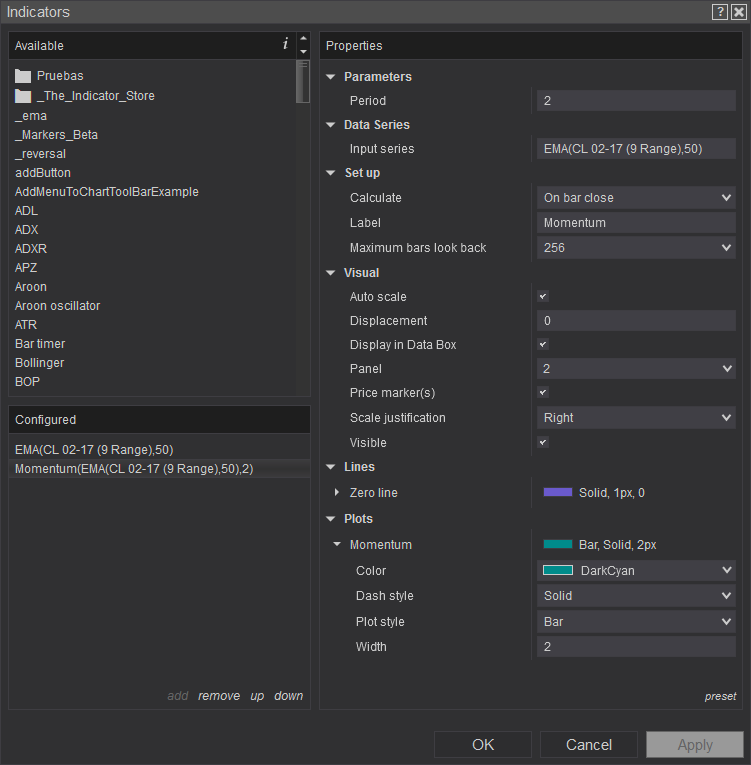
Task: Open the Plot style dropdown
Action: pos(636,622)
